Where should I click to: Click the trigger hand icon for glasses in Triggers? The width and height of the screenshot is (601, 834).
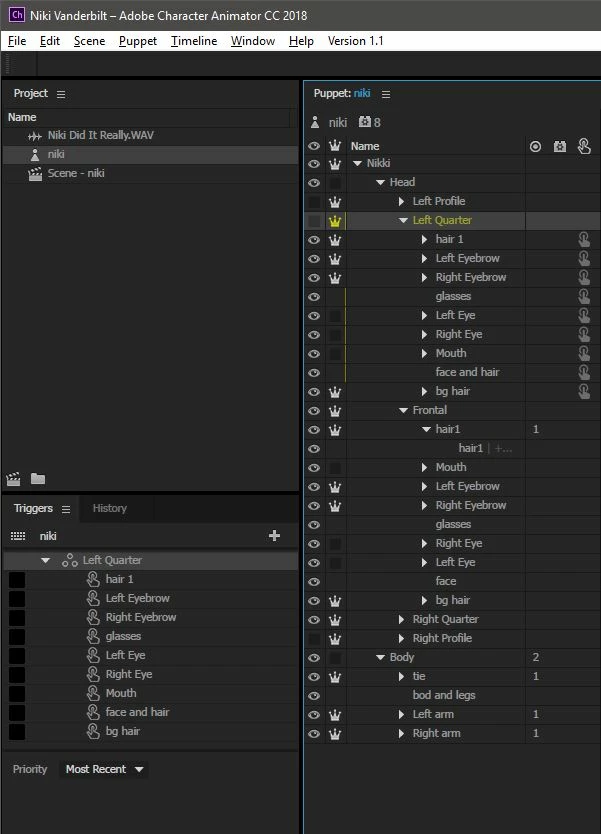[93, 636]
